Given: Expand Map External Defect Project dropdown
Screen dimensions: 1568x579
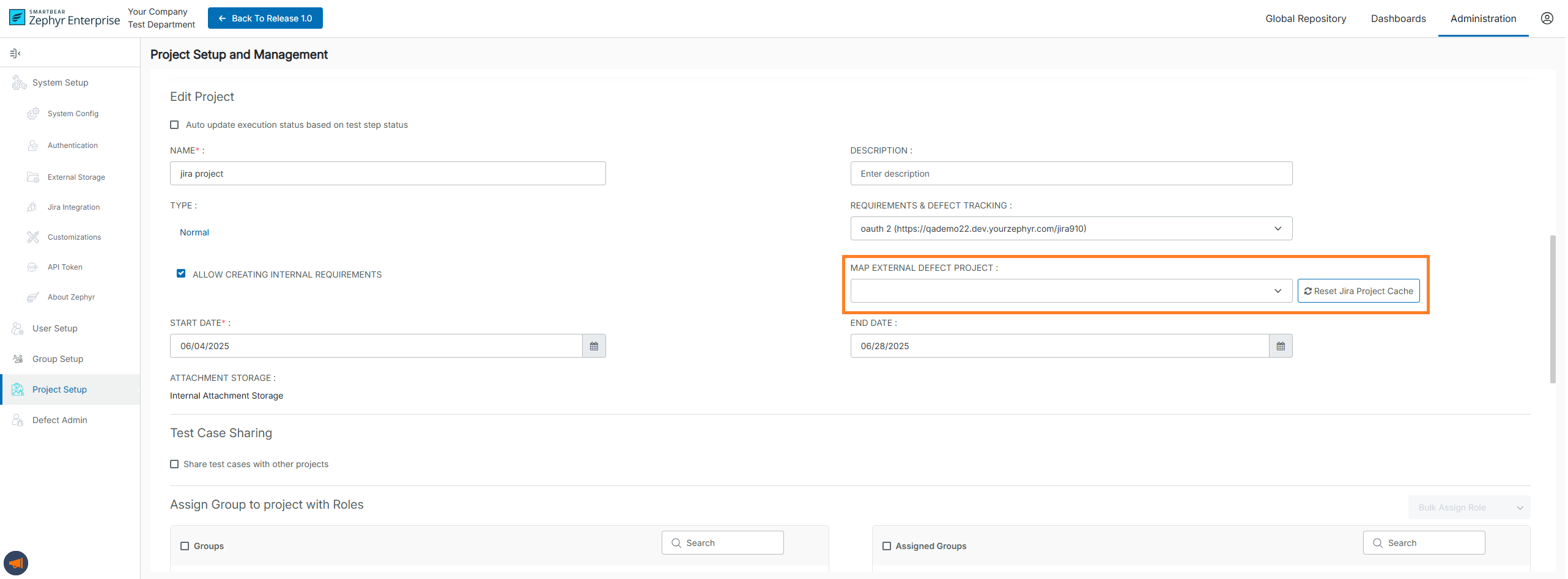Looking at the screenshot, I should tap(1070, 291).
